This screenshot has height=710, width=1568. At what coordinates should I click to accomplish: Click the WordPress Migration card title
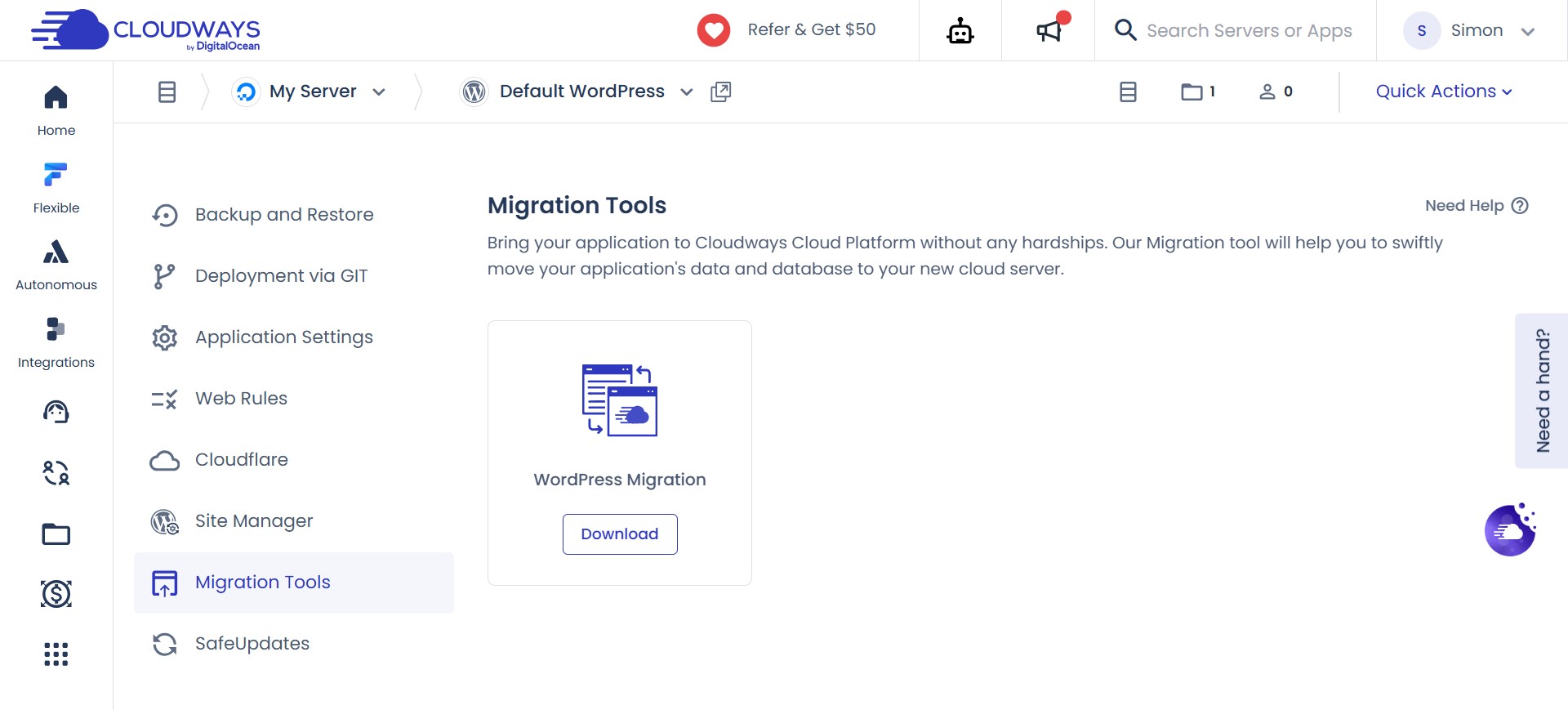pos(620,480)
